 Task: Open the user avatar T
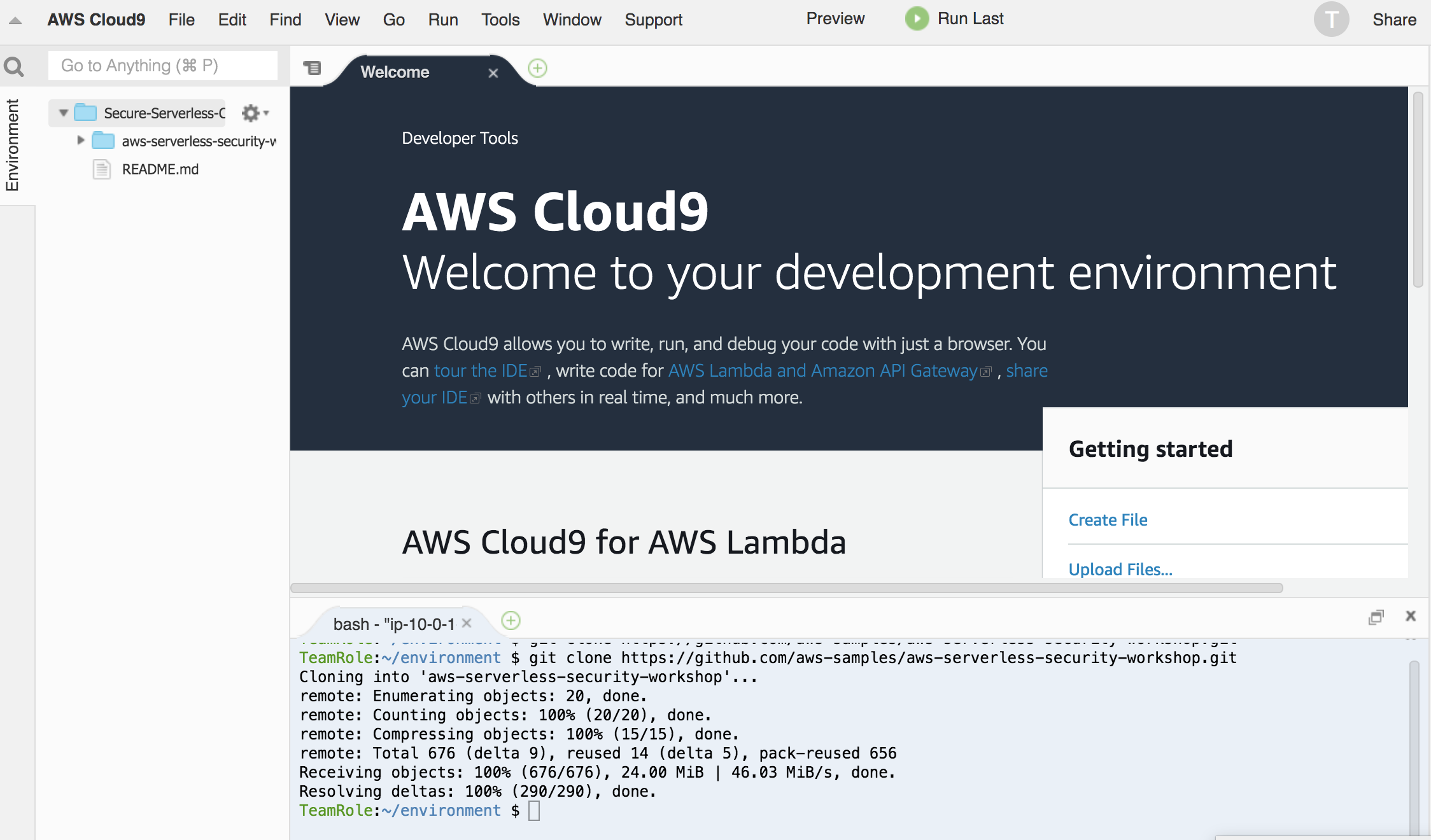pos(1331,20)
